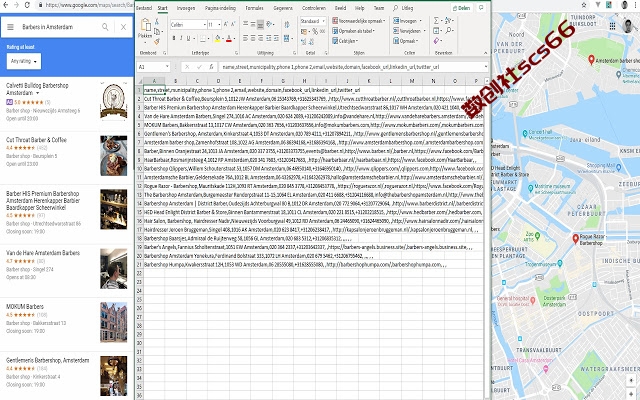Screen dimensions: 640x400
Task: Toggle align left in Excel ribbon
Action: tap(245, 38)
